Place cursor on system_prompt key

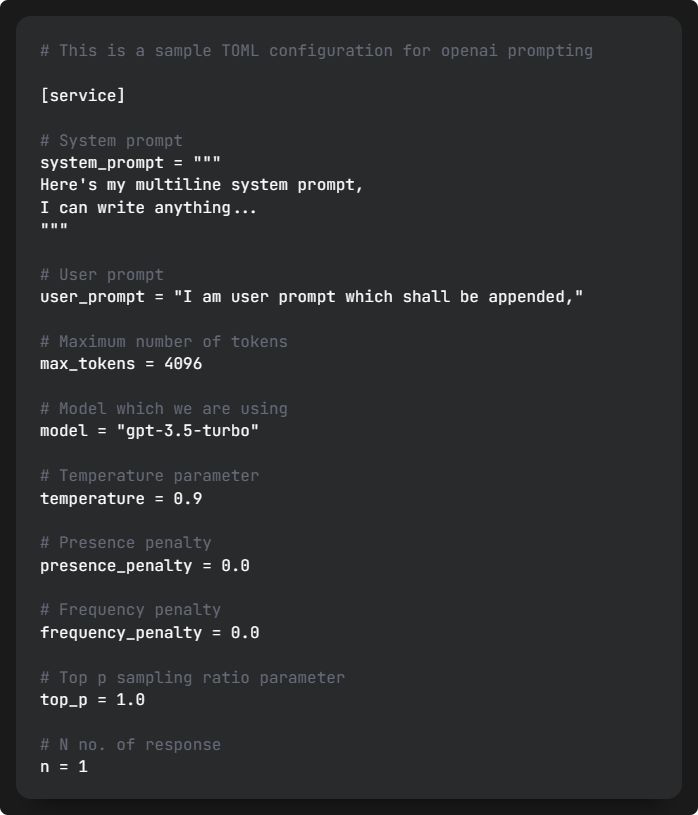coord(102,163)
